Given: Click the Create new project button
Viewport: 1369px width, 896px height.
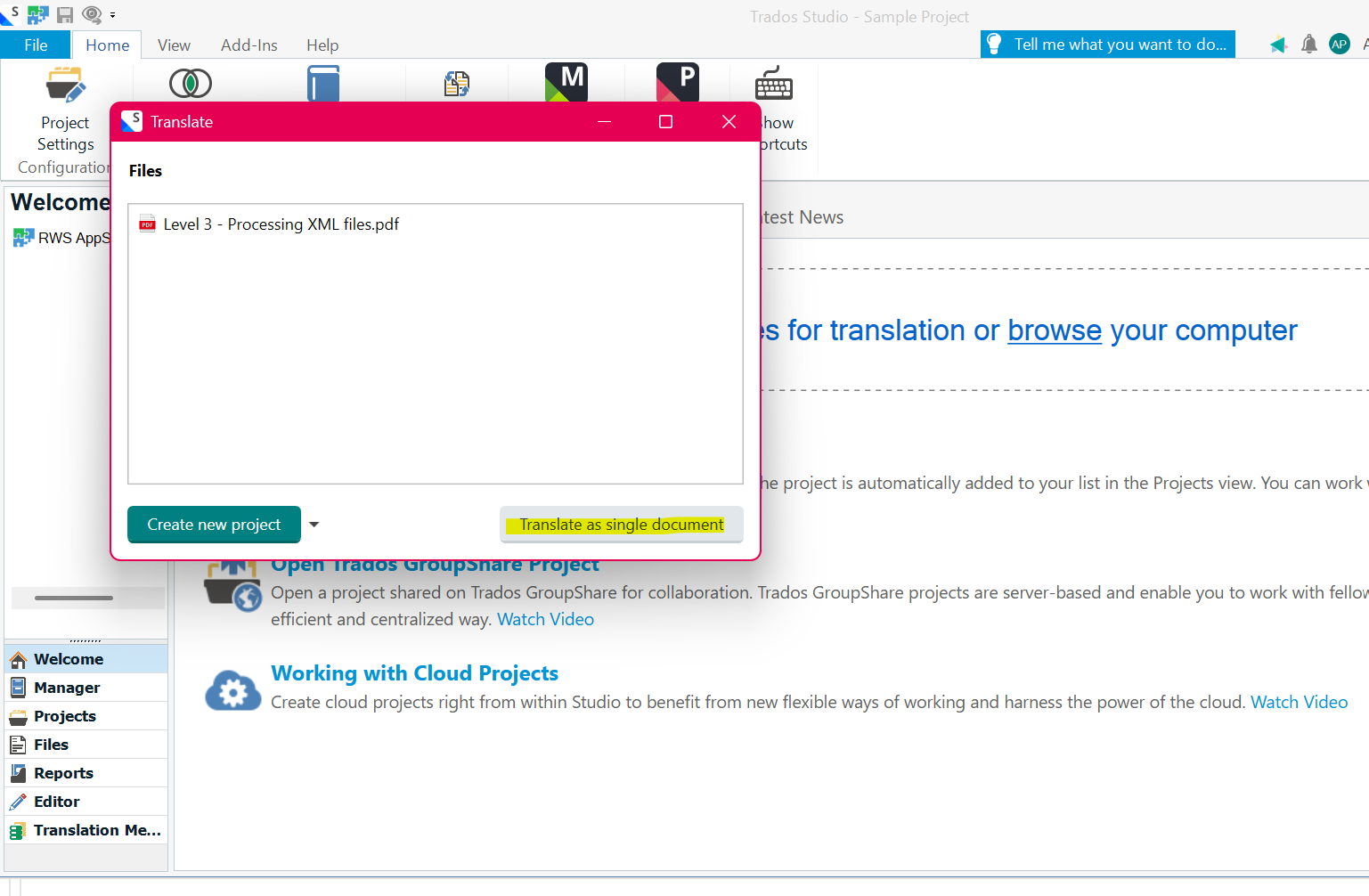Looking at the screenshot, I should [x=214, y=525].
